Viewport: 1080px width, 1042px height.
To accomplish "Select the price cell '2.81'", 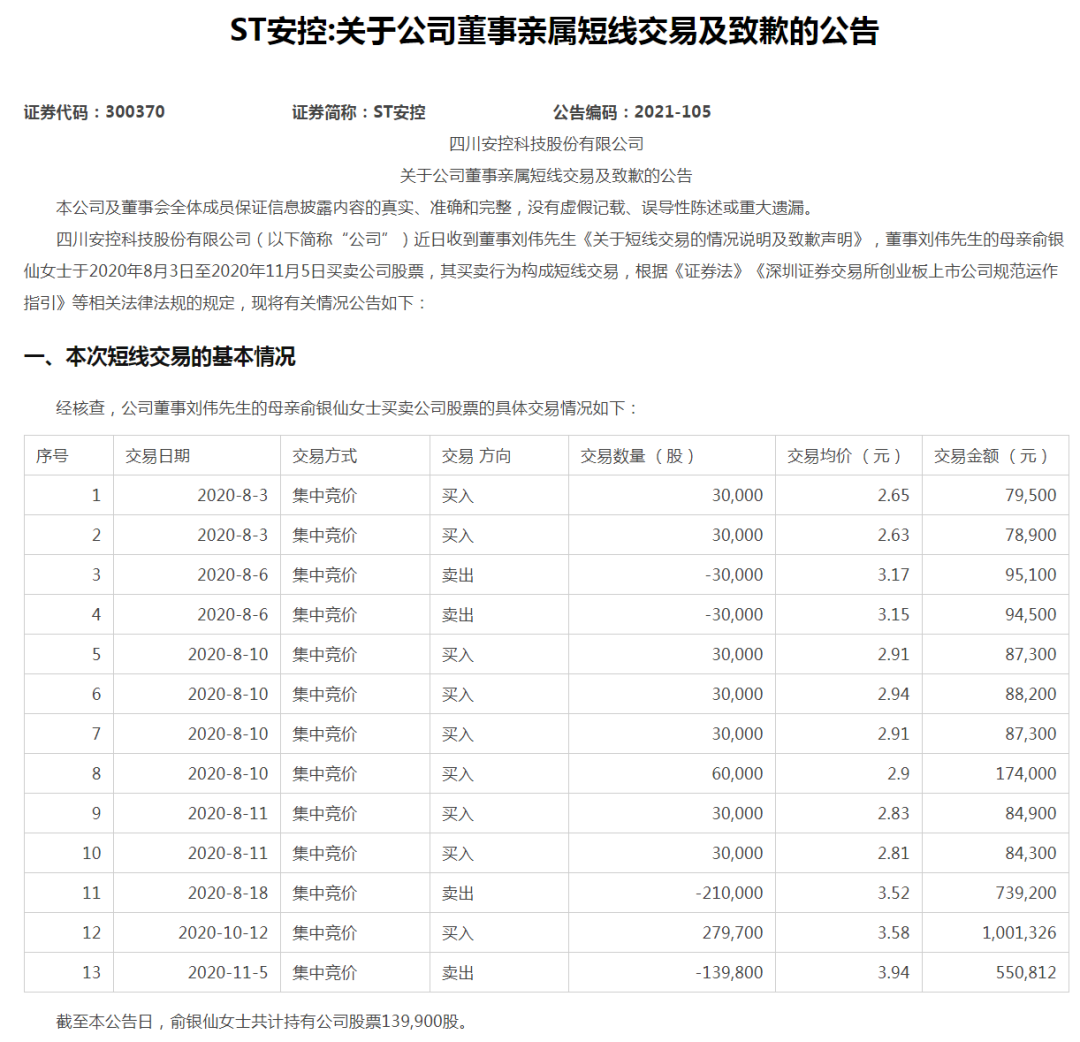I will pos(893,853).
